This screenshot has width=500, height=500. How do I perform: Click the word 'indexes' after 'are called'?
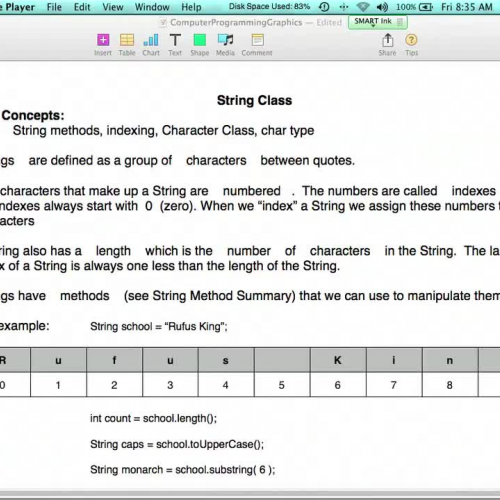coord(474,191)
